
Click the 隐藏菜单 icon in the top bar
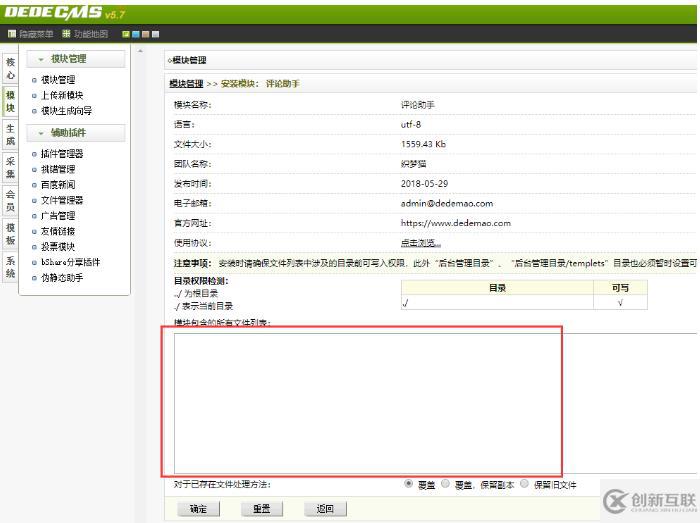click(x=12, y=34)
